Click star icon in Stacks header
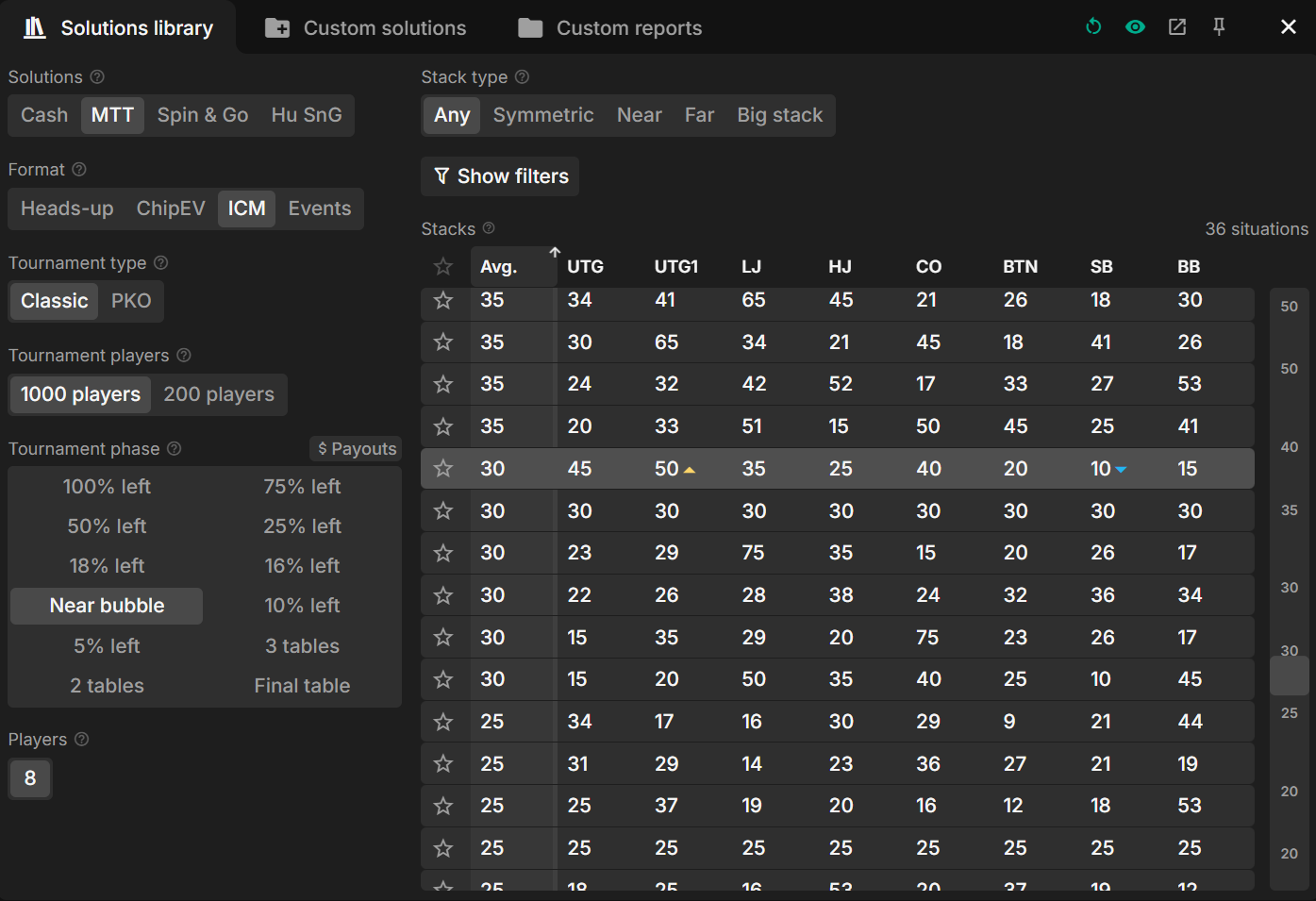This screenshot has height=901, width=1316. [x=443, y=267]
